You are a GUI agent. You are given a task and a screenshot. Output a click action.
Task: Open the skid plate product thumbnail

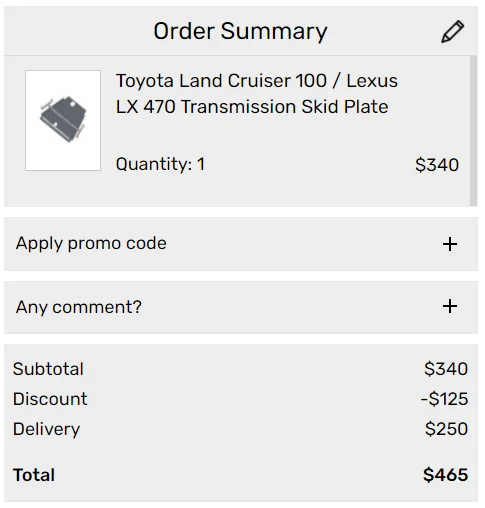63,120
